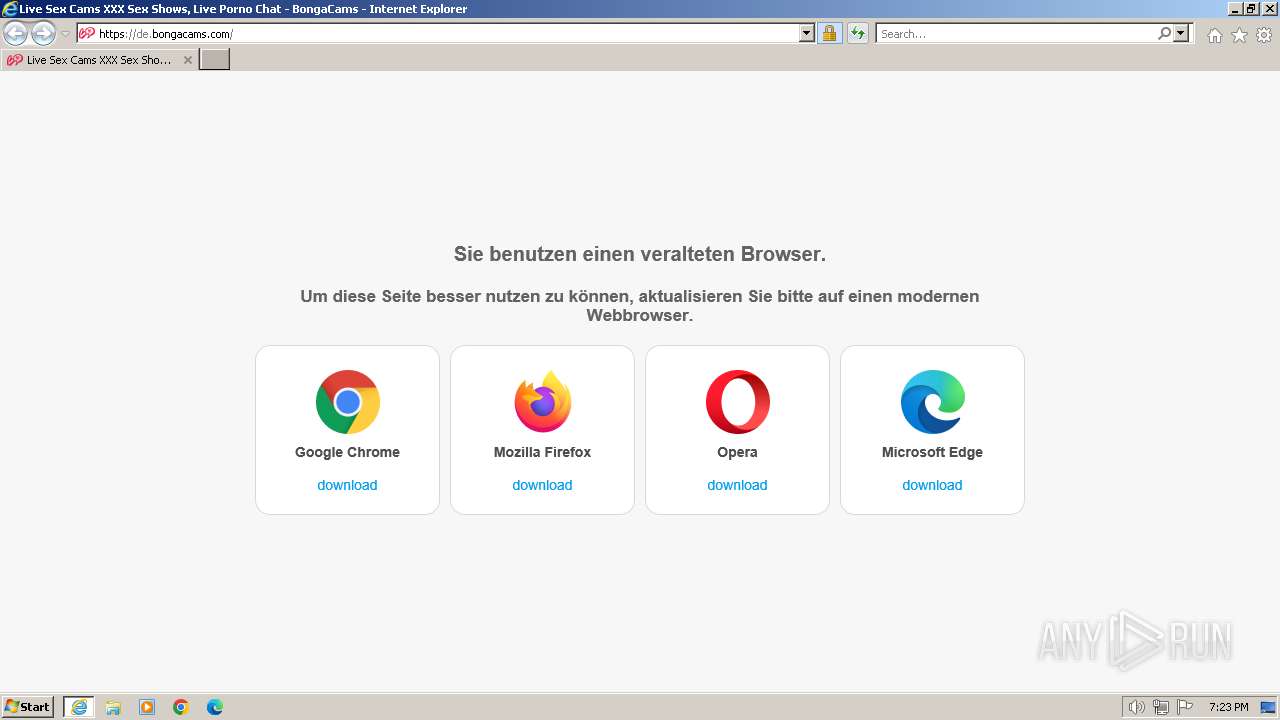Click the Opera logo icon

click(737, 402)
